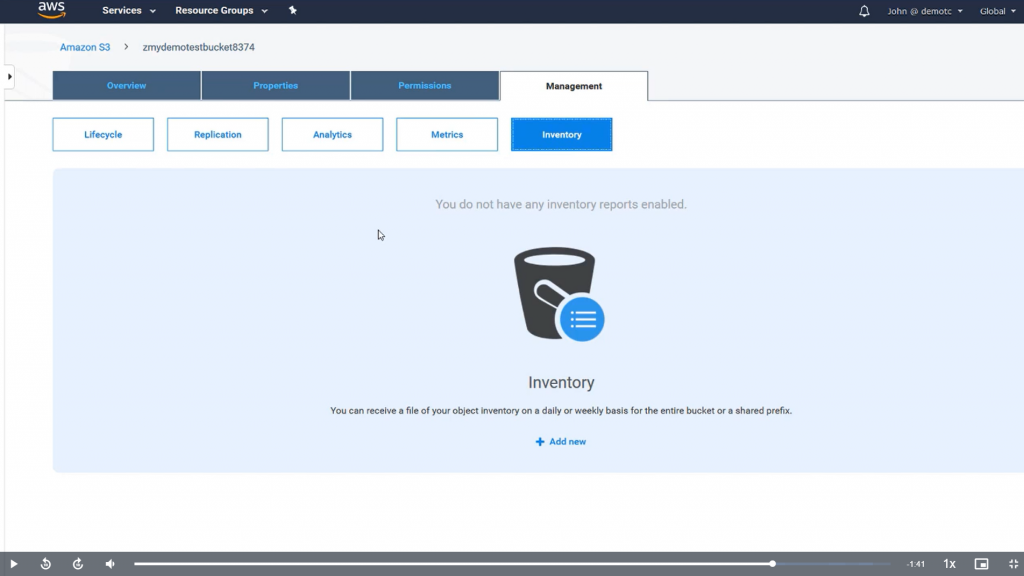The image size is (1024, 576).
Task: Play the video
Action: pos(14,564)
